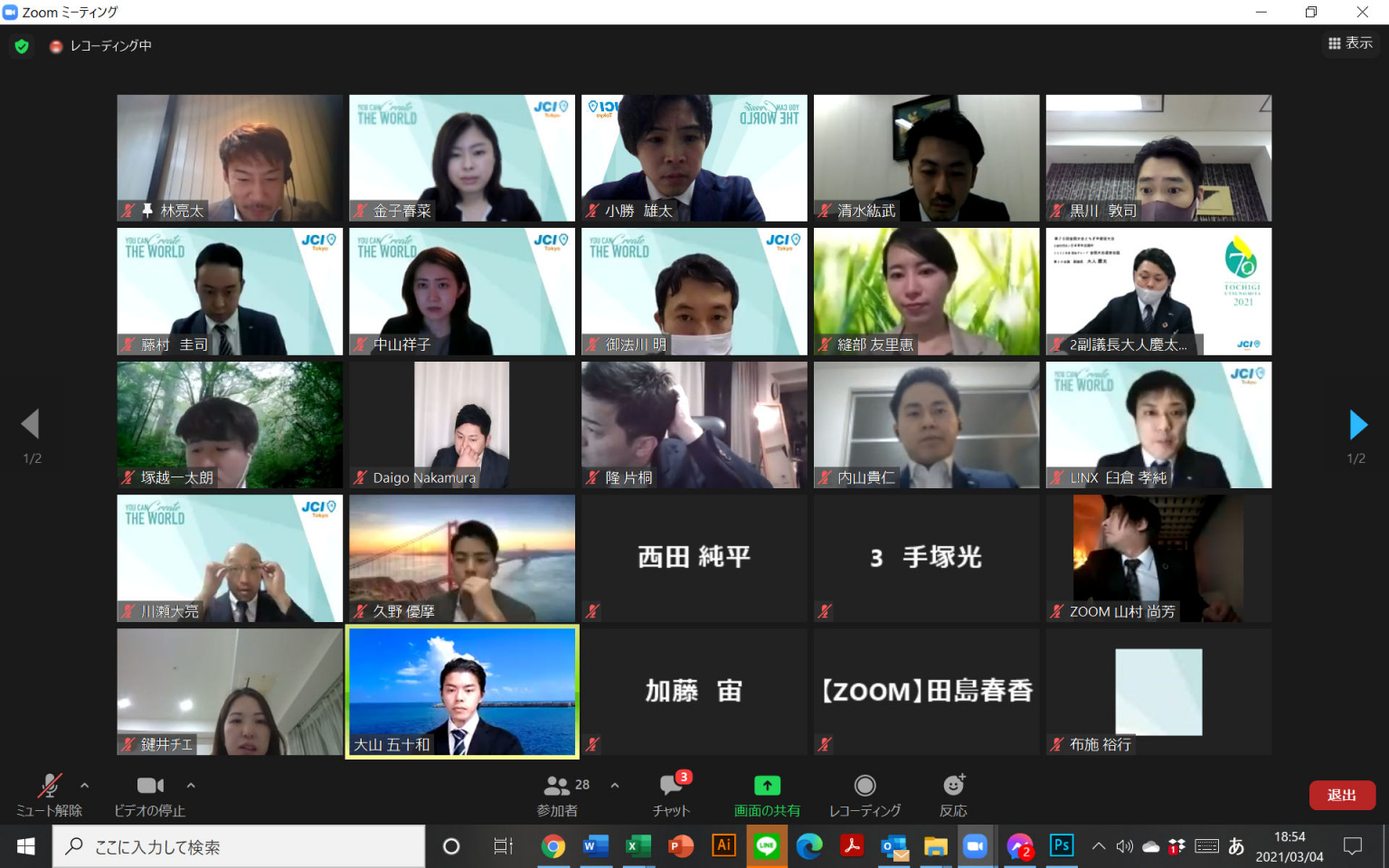Open the chat panel with 3 unread
Image resolution: width=1389 pixels, height=868 pixels.
[671, 786]
